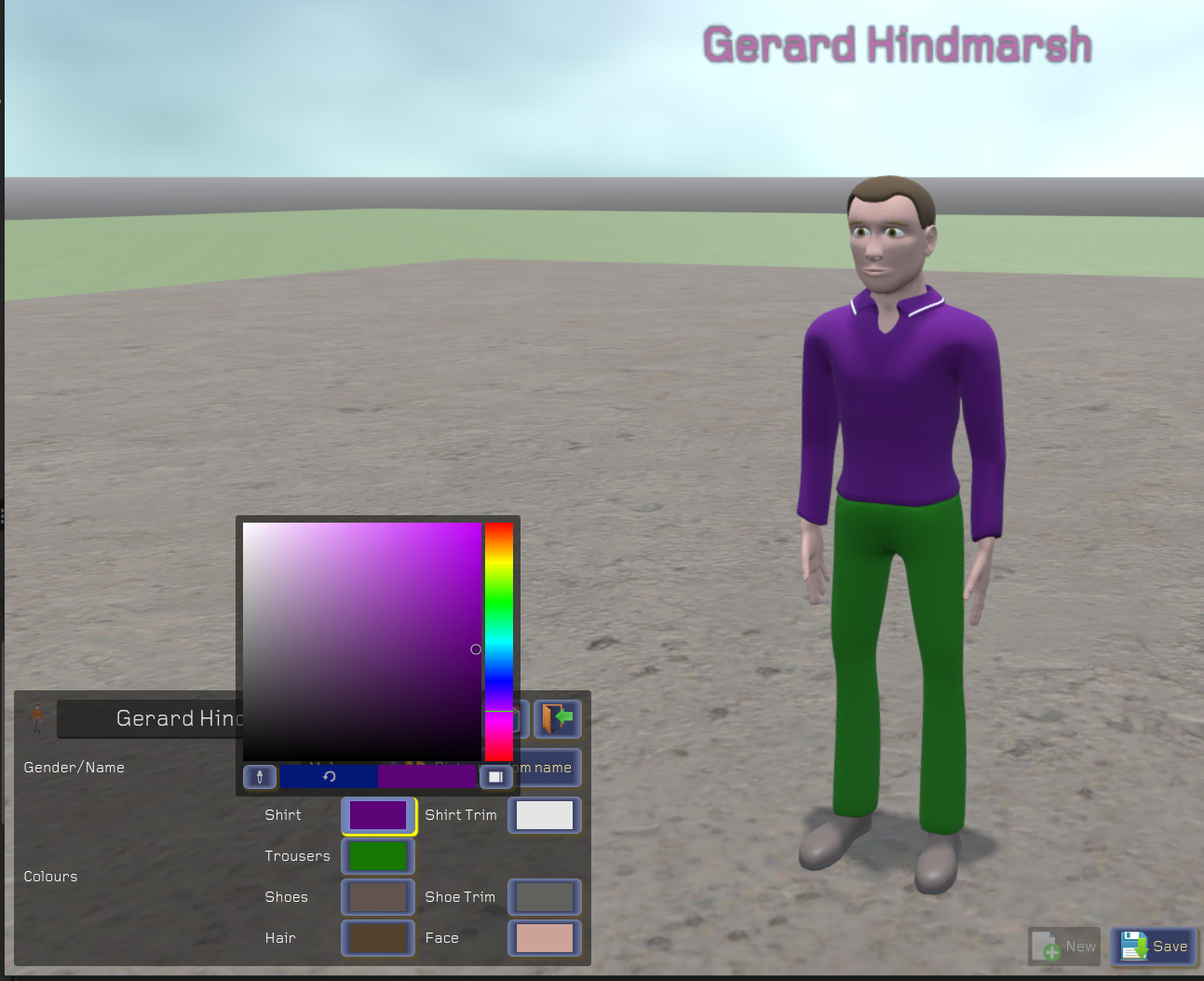The width and height of the screenshot is (1204, 981).
Task: Revert to the previous blue colour
Action: (x=330, y=776)
